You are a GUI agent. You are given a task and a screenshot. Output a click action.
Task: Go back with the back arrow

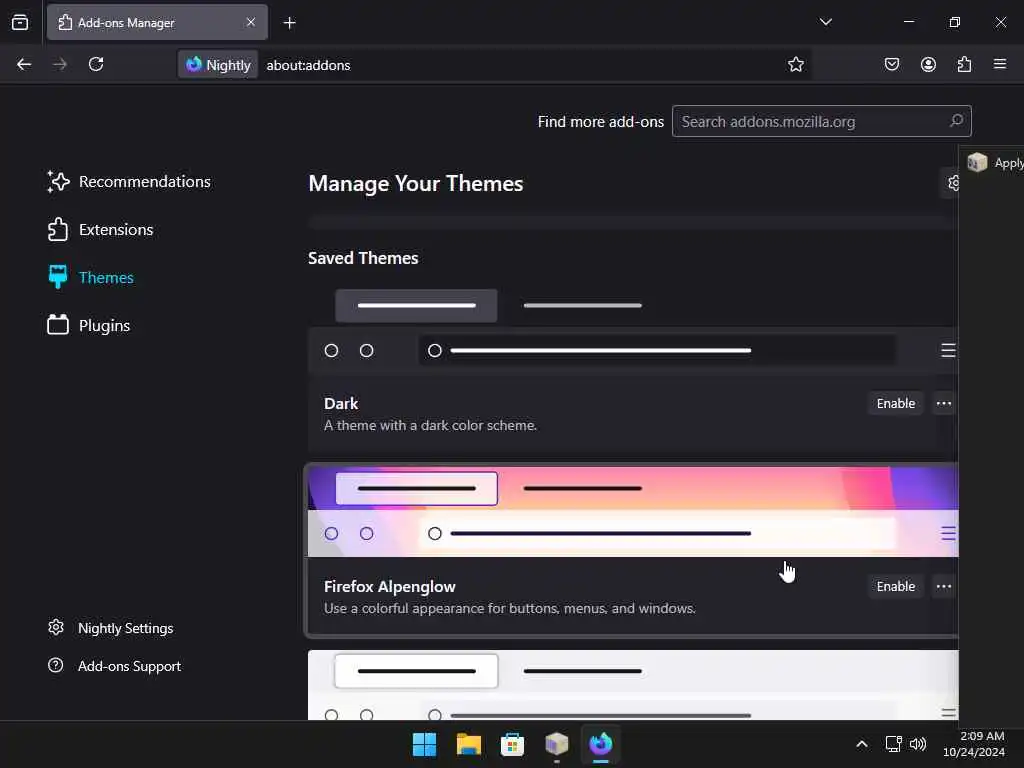24,64
